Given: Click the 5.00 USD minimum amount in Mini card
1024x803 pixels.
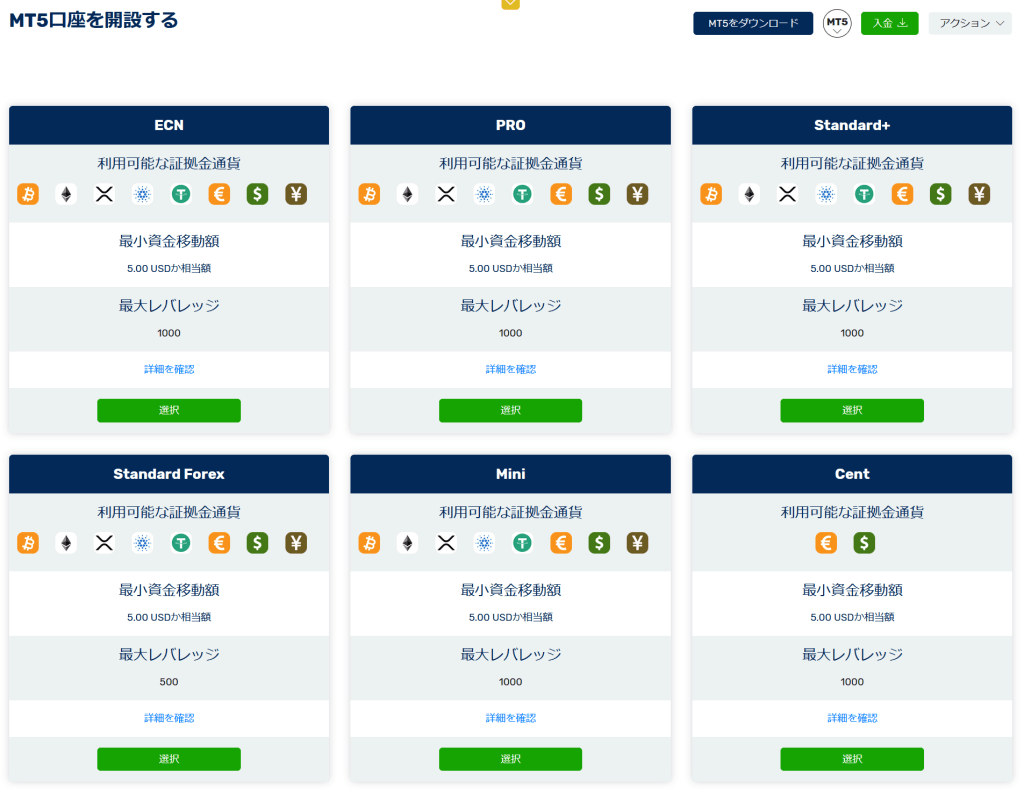Looking at the screenshot, I should pos(511,618).
